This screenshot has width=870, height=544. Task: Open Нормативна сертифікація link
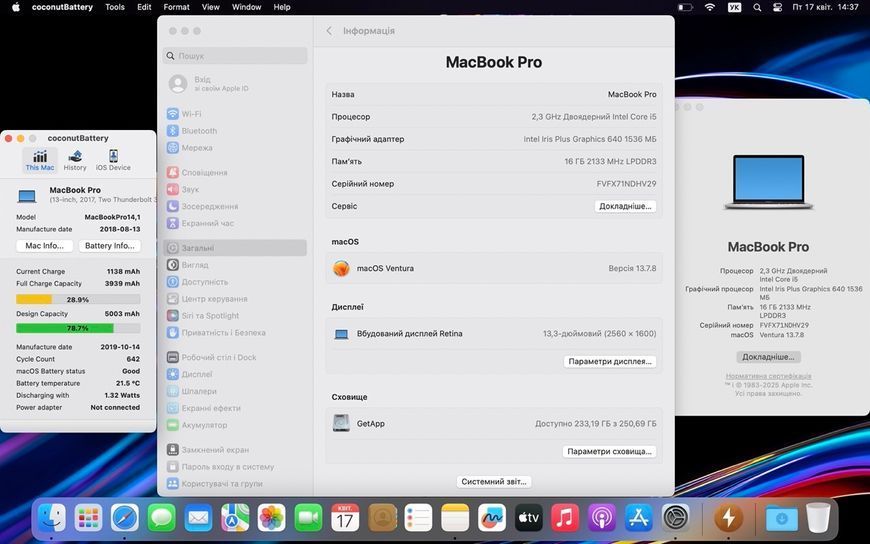(768, 376)
